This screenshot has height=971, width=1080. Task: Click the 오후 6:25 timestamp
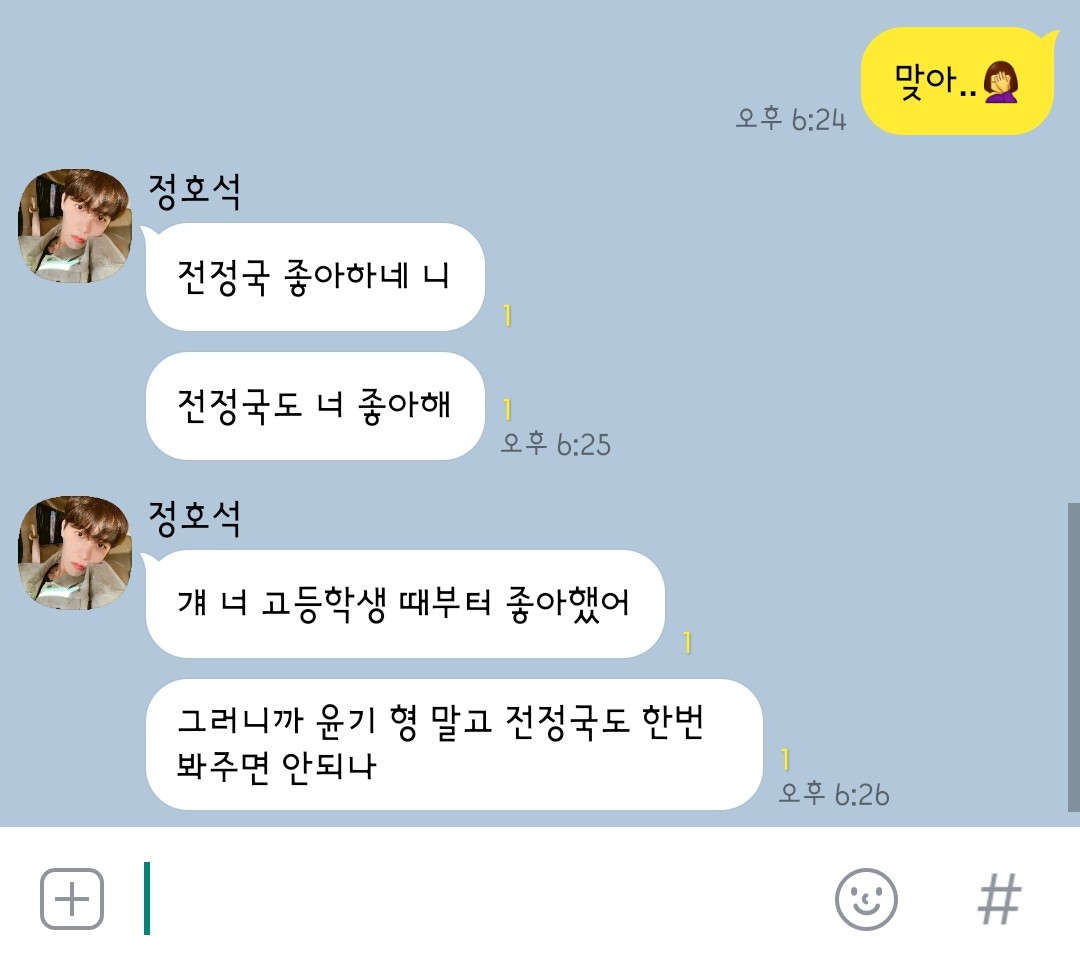pos(555,444)
